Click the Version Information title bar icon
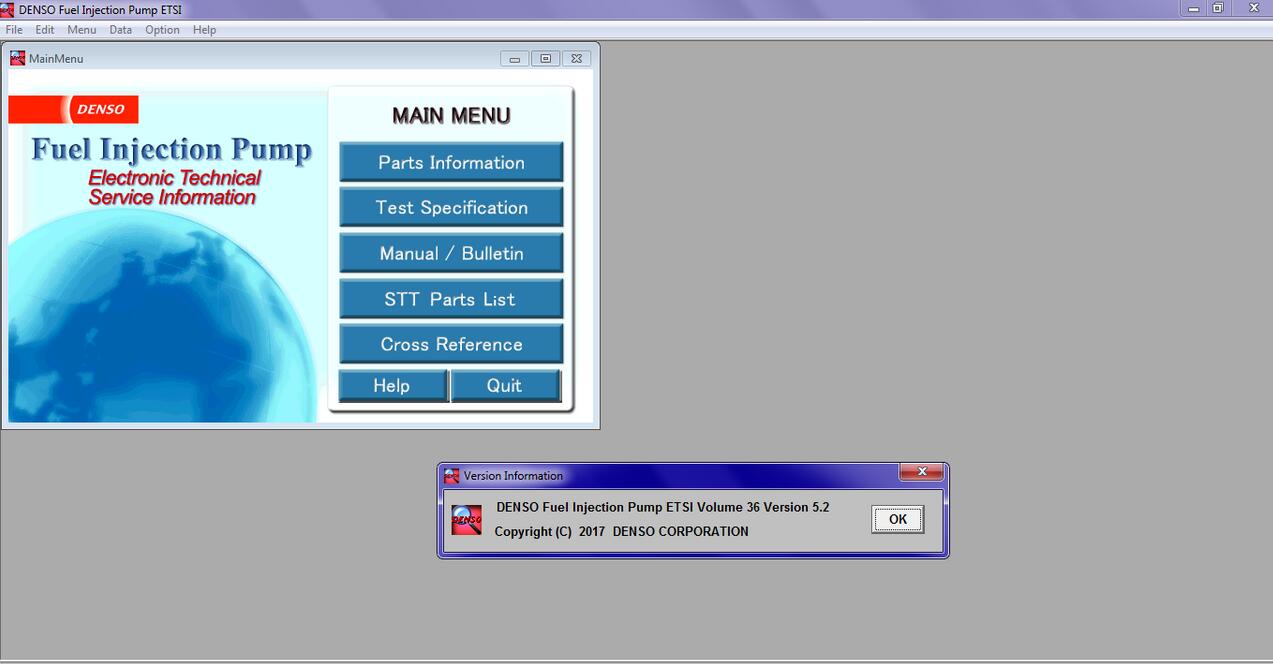1273x664 pixels. coord(452,476)
